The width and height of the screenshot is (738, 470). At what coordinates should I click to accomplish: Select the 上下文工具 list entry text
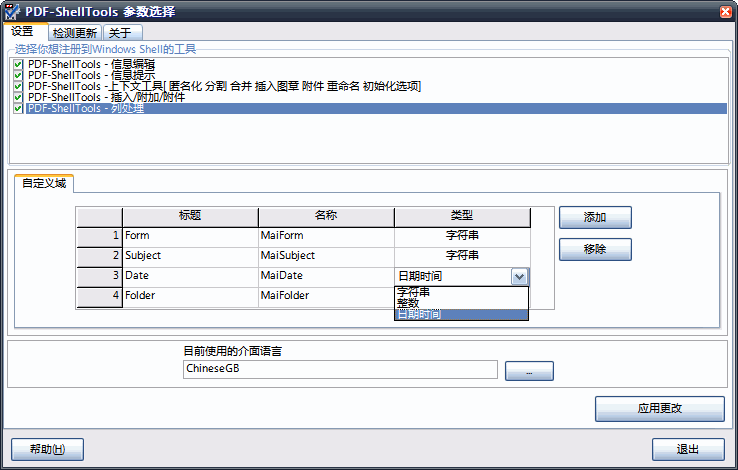(224, 87)
